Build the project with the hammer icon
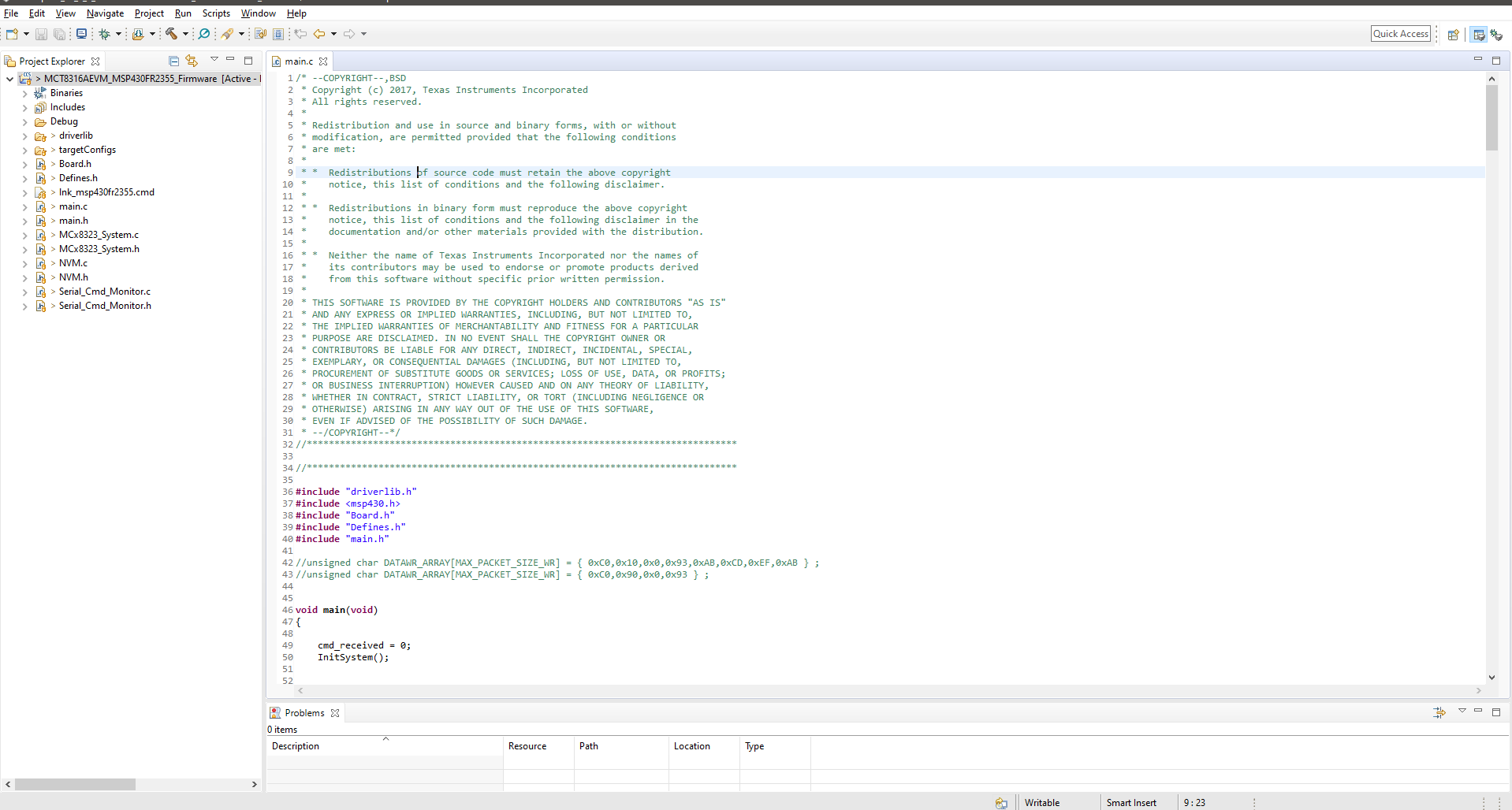Viewport: 1512px width, 810px height. [172, 34]
